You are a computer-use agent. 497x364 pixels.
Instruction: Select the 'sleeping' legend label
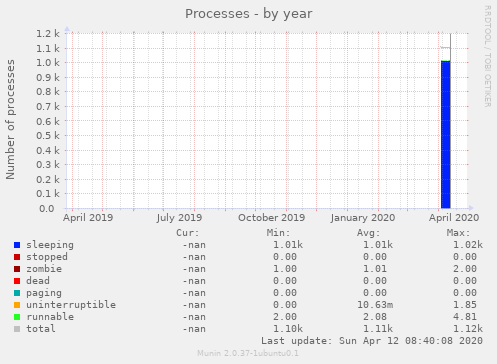(x=50, y=245)
